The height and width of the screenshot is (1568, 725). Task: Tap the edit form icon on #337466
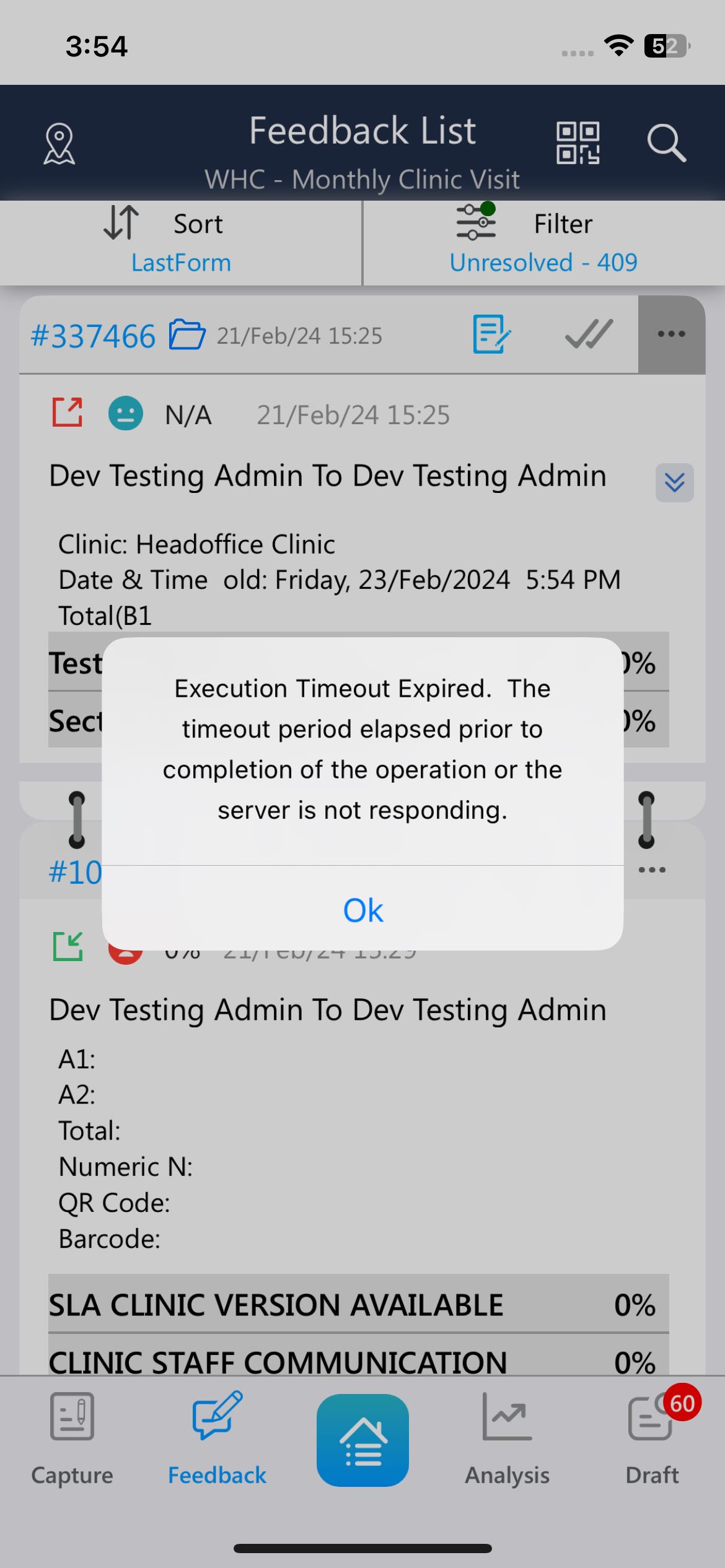click(x=491, y=334)
